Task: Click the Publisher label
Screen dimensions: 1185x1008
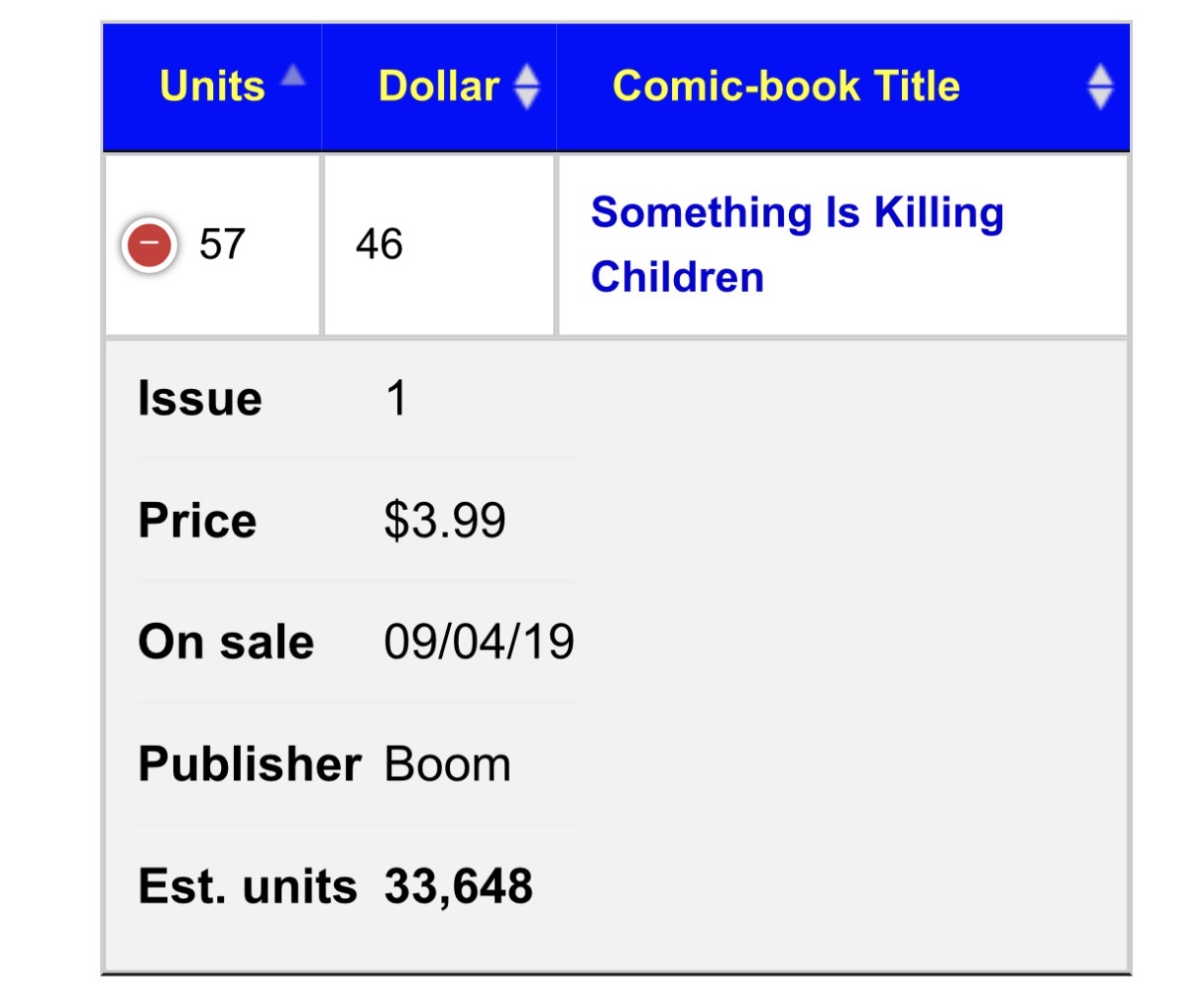Action: 250,764
